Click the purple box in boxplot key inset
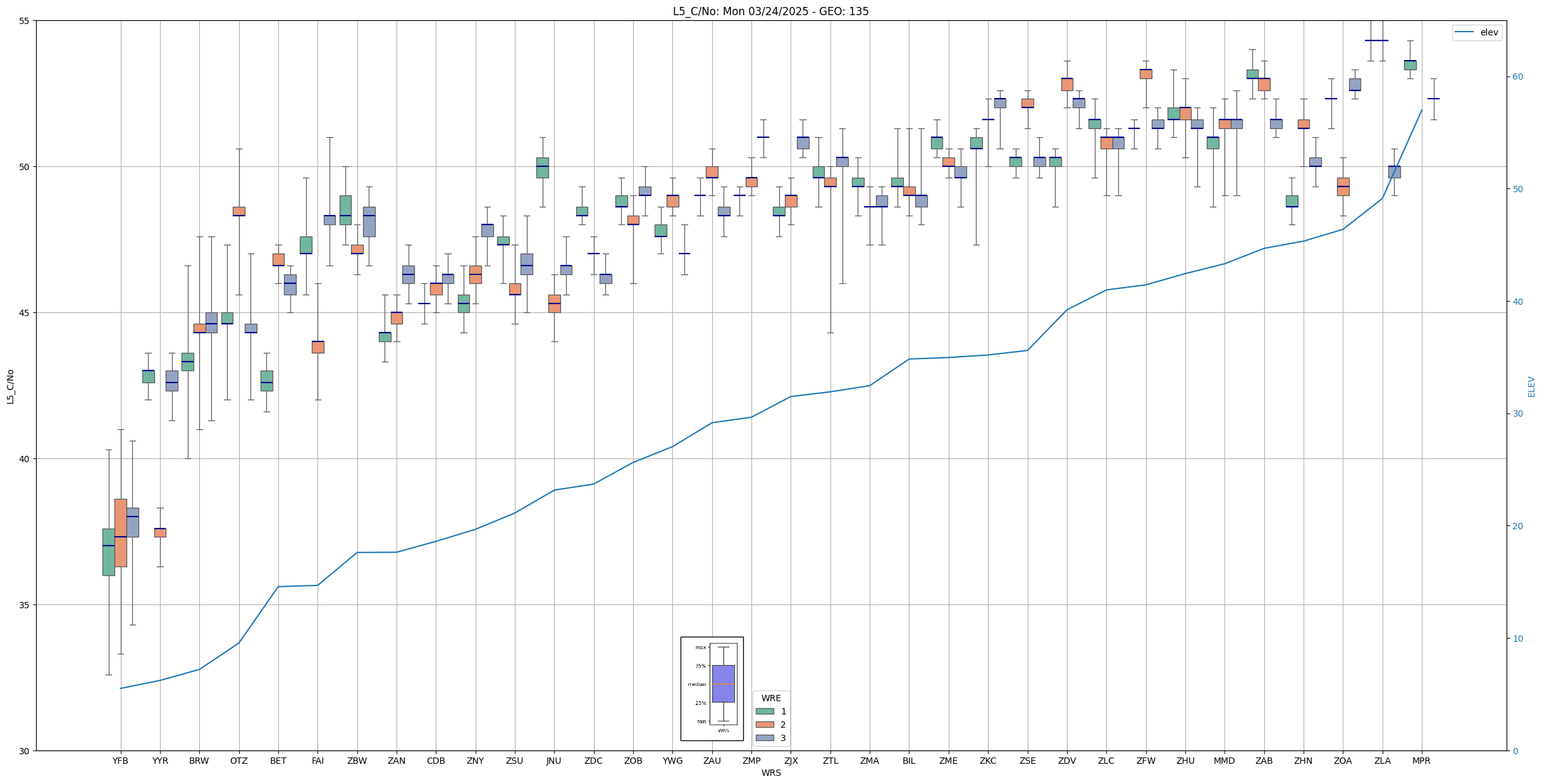1542x784 pixels. pos(723,683)
